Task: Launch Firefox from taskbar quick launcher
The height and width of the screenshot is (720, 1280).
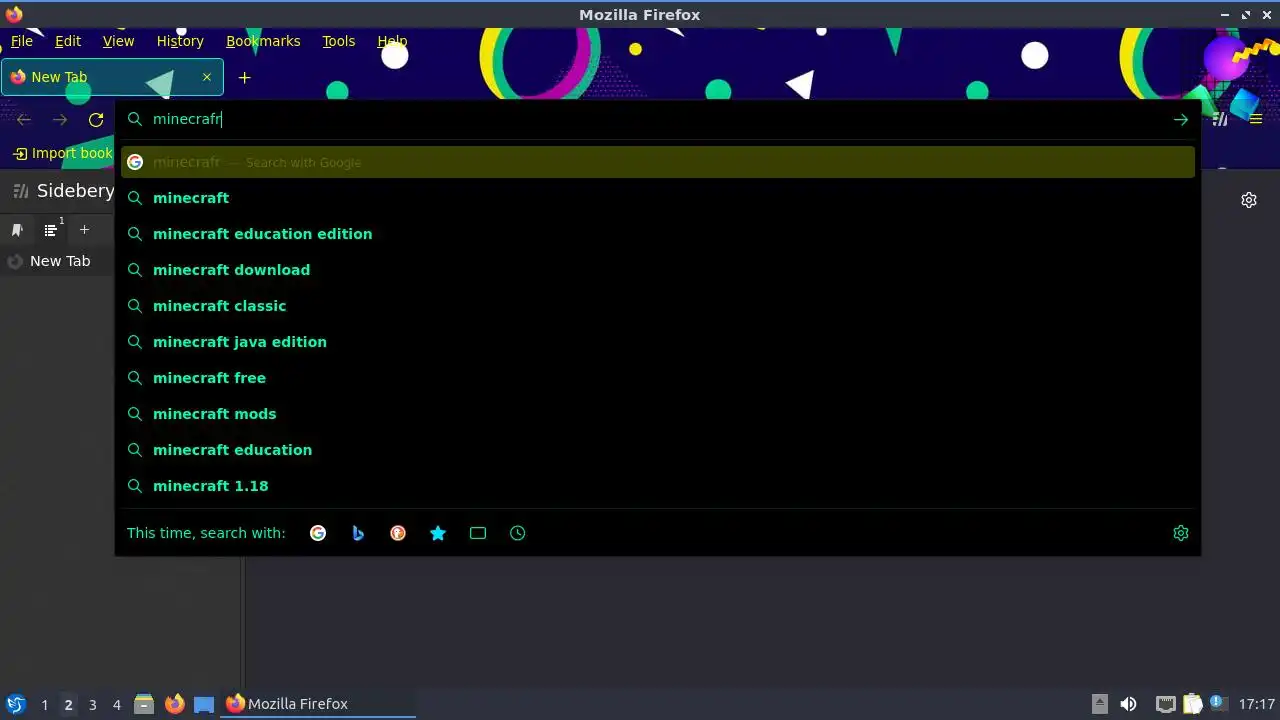Action: point(174,704)
